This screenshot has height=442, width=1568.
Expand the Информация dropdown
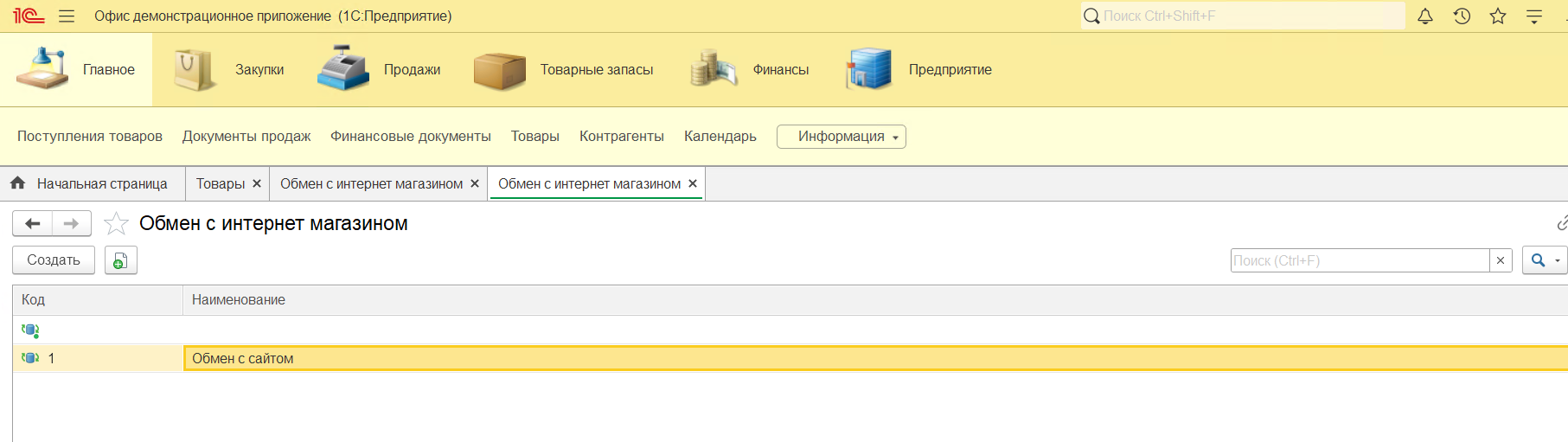tap(841, 137)
